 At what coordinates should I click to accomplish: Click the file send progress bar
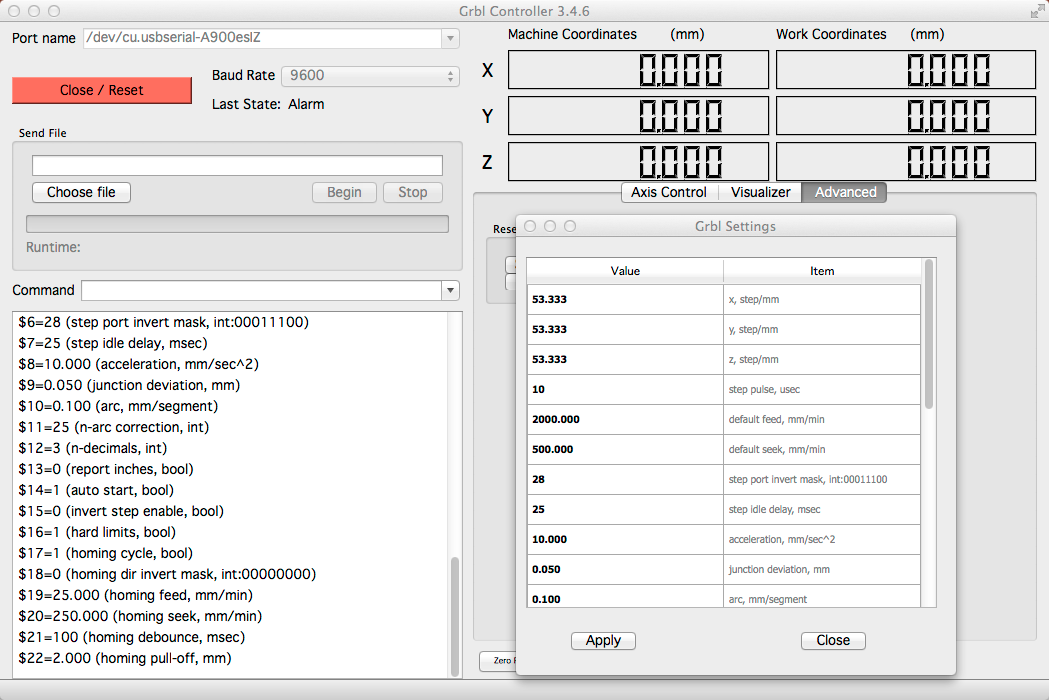(x=237, y=224)
